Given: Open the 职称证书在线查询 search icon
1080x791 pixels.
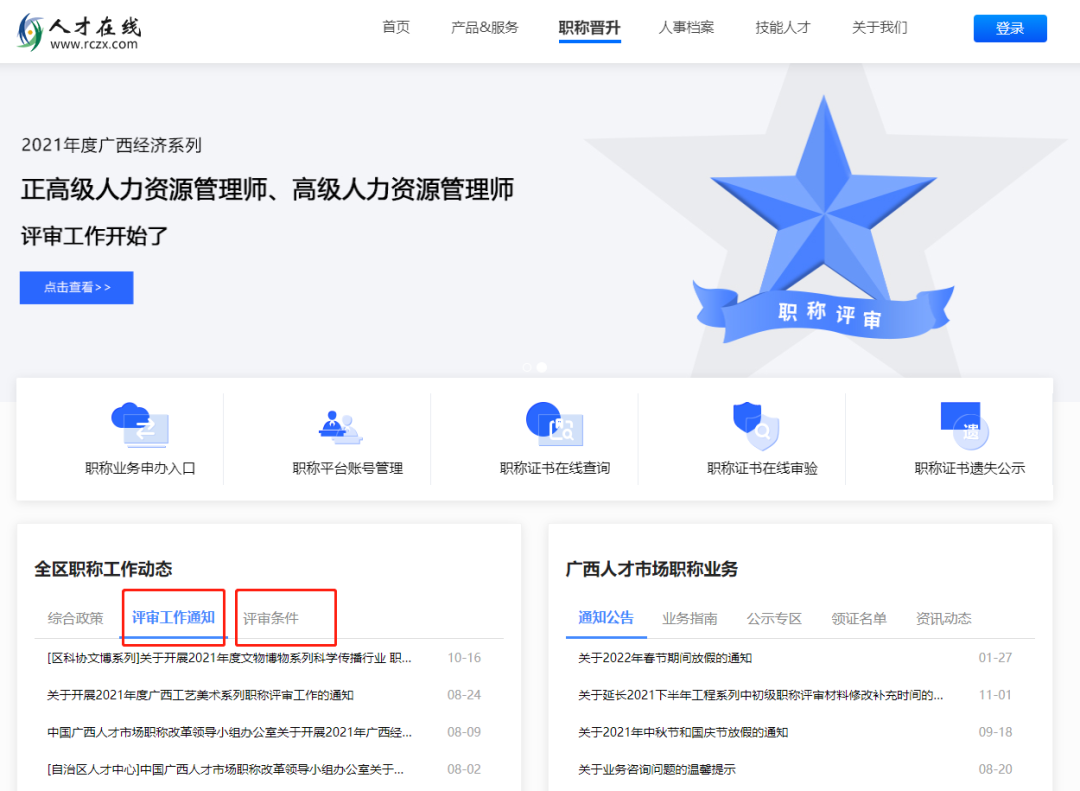Looking at the screenshot, I should click(x=554, y=424).
